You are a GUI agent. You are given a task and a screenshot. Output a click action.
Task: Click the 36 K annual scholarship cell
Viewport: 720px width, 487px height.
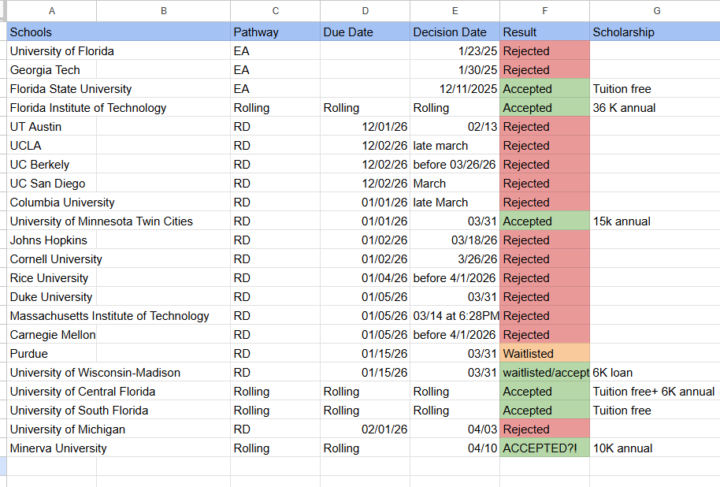(x=655, y=107)
